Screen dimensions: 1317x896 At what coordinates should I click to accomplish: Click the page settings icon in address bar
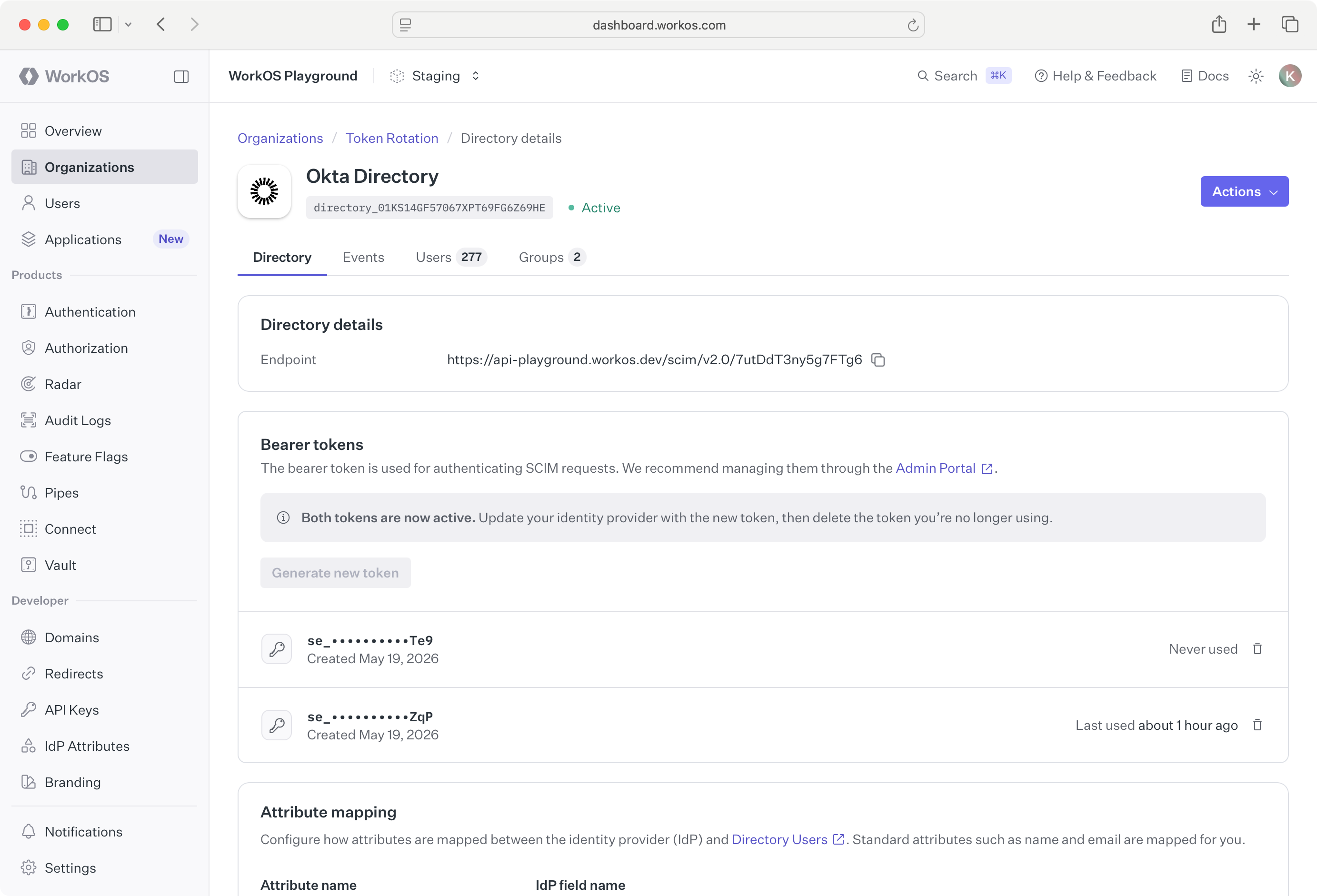point(406,25)
